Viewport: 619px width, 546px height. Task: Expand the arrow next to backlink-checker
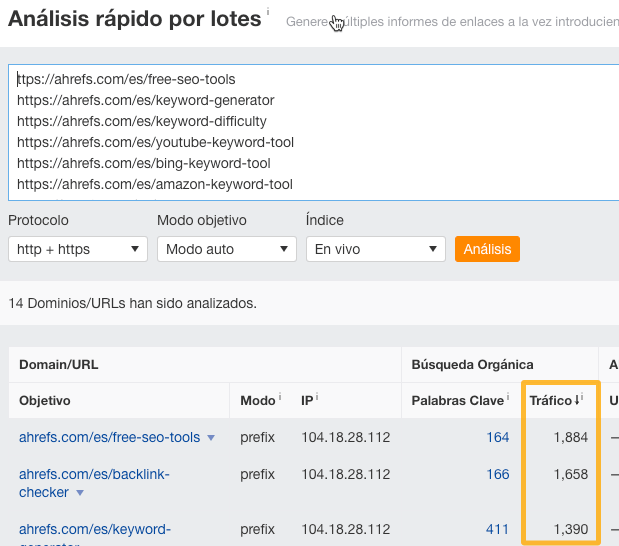(x=80, y=493)
